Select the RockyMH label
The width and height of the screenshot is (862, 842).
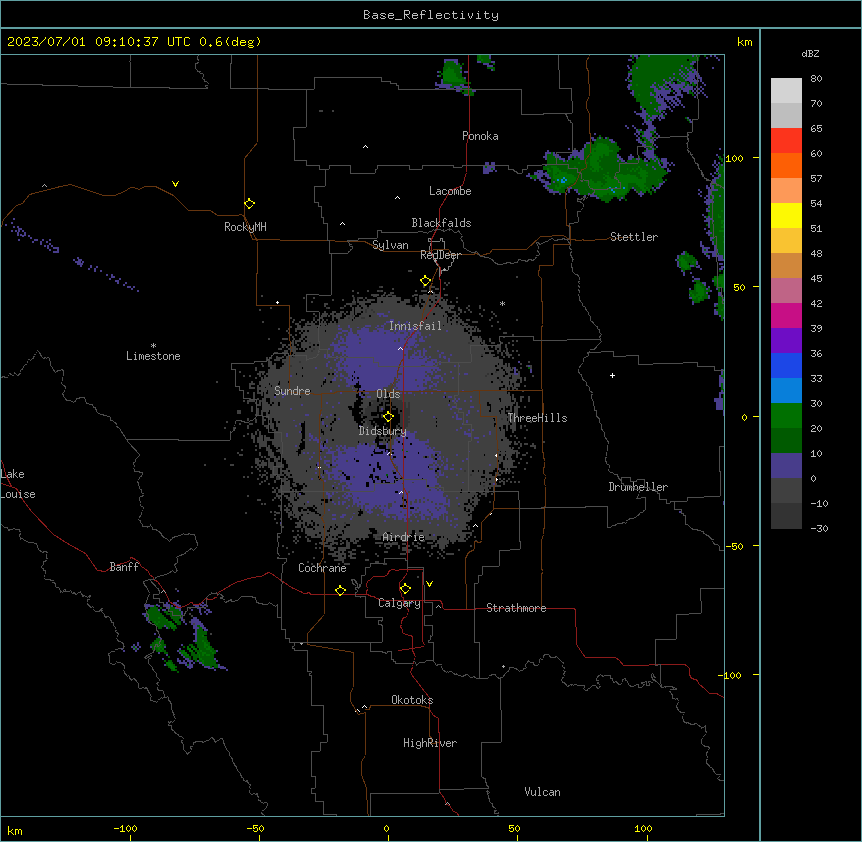[x=245, y=227]
